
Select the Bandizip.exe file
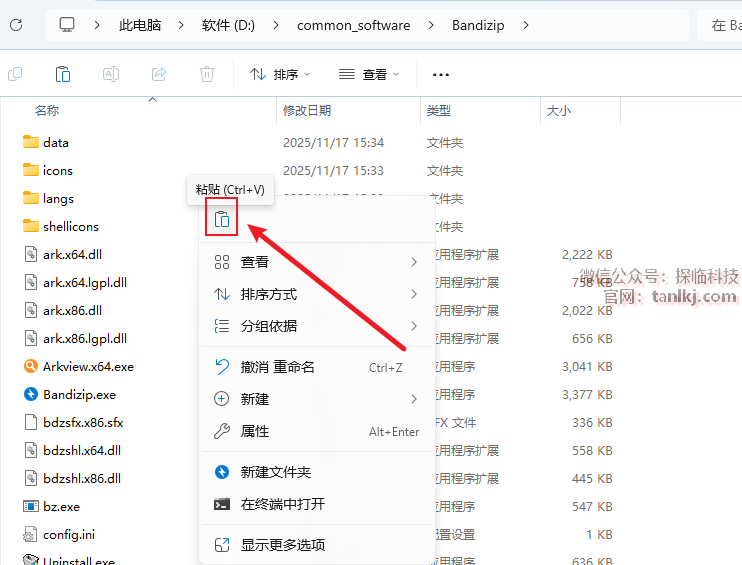(79, 395)
